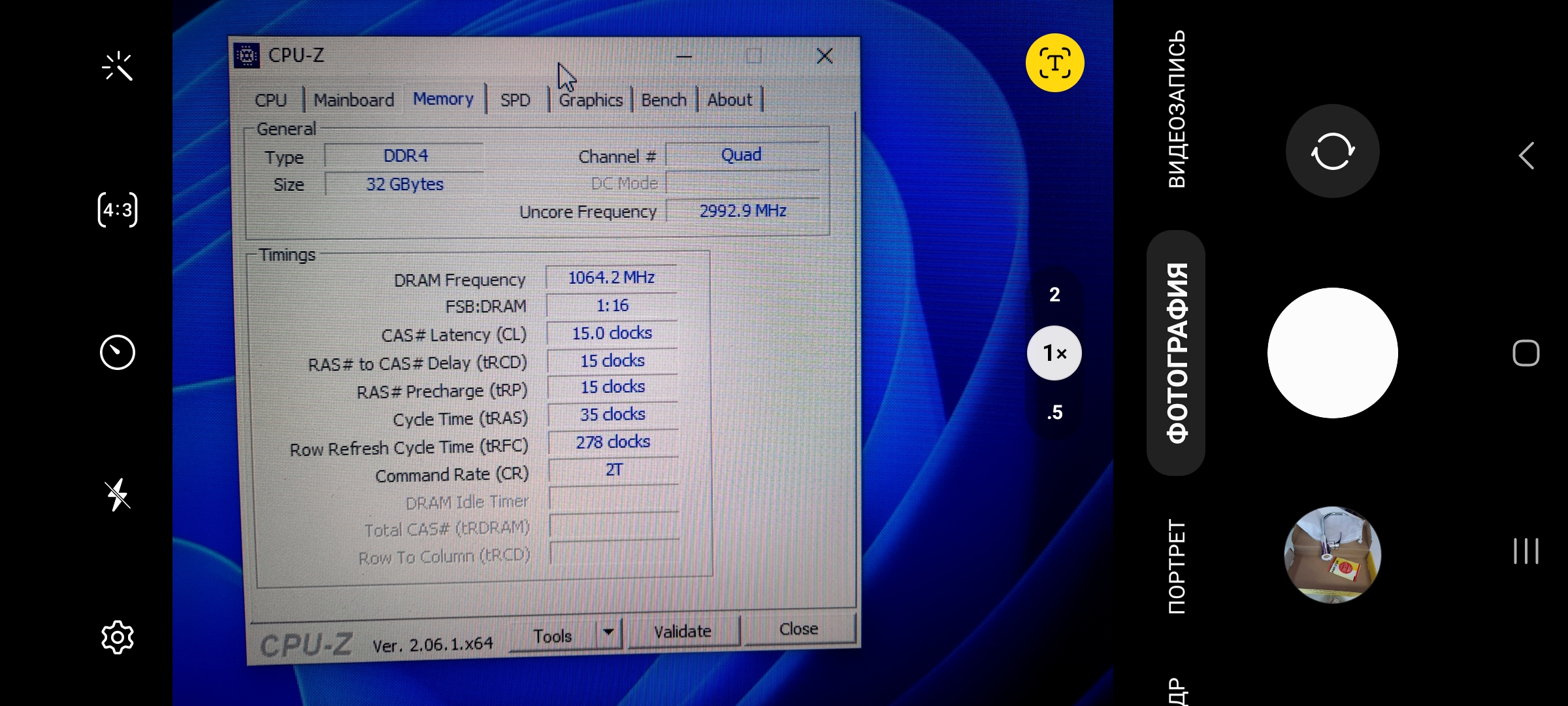Image resolution: width=1568 pixels, height=706 pixels.
Task: Tap the timer icon
Action: pos(118,352)
